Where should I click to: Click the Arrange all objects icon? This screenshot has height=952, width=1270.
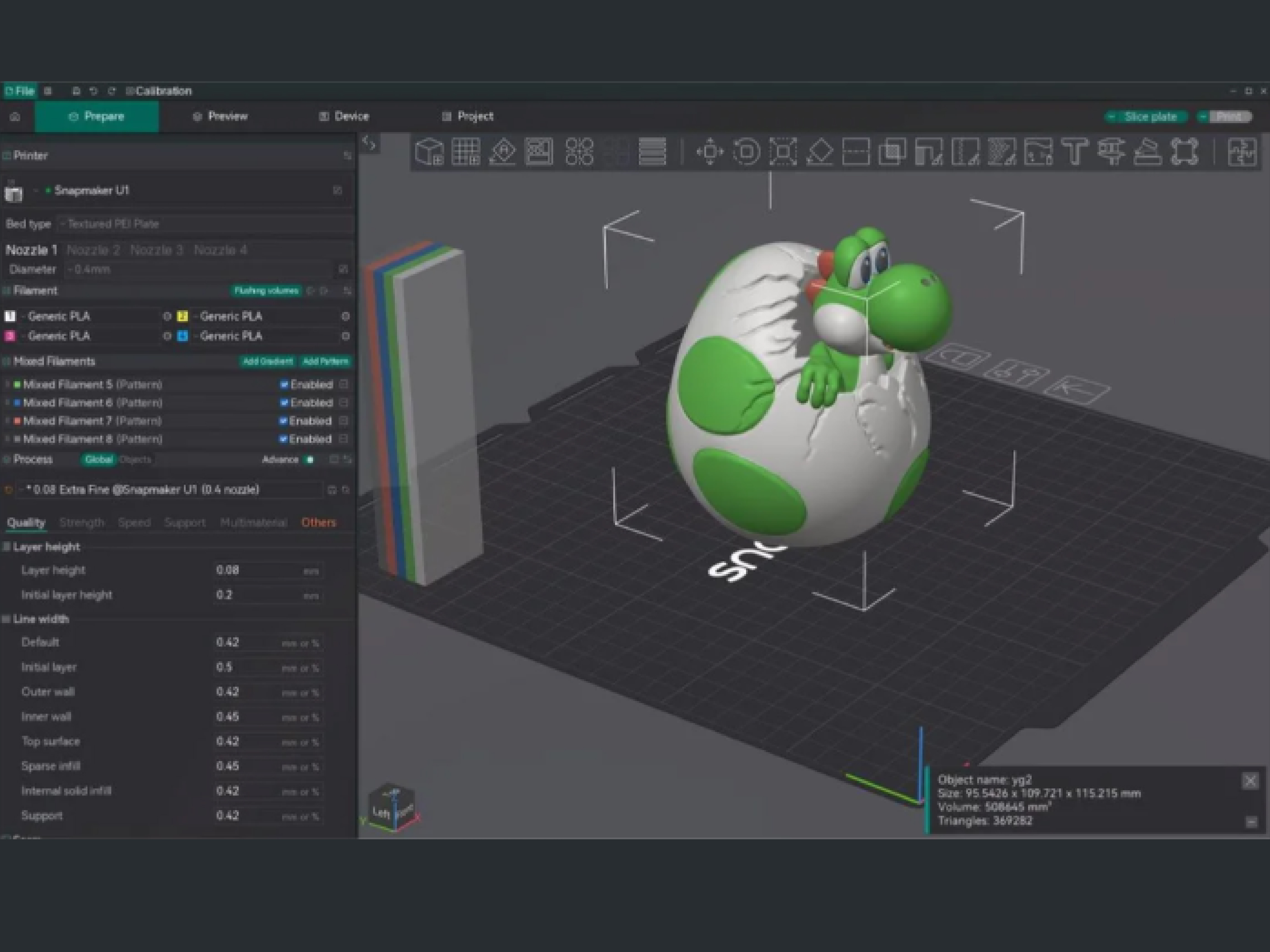click(539, 151)
